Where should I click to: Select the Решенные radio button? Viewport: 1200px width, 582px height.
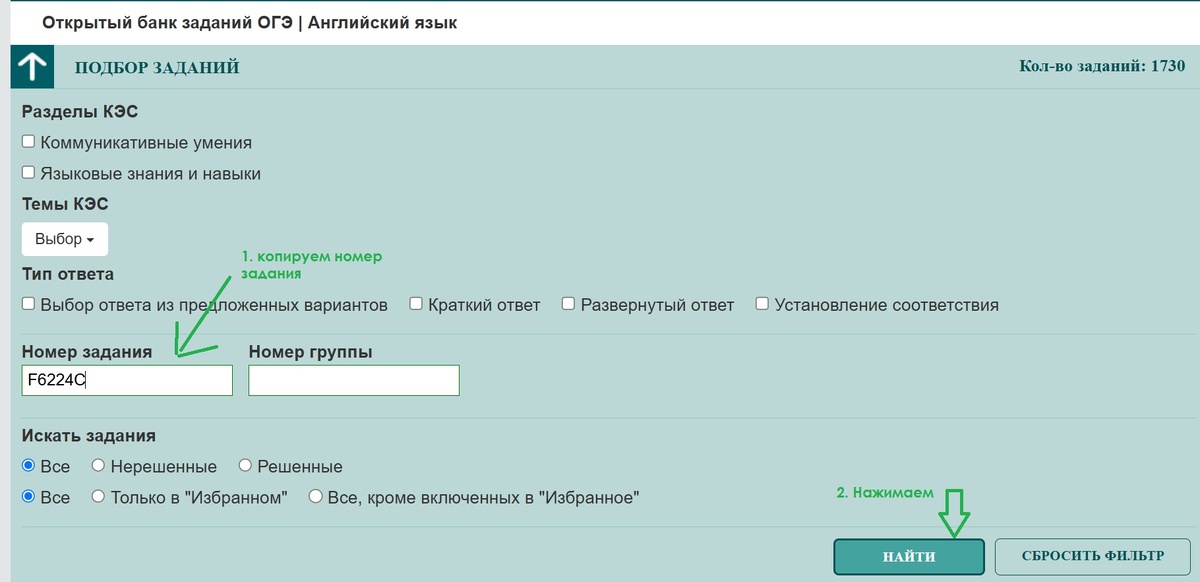pyautogui.click(x=244, y=465)
